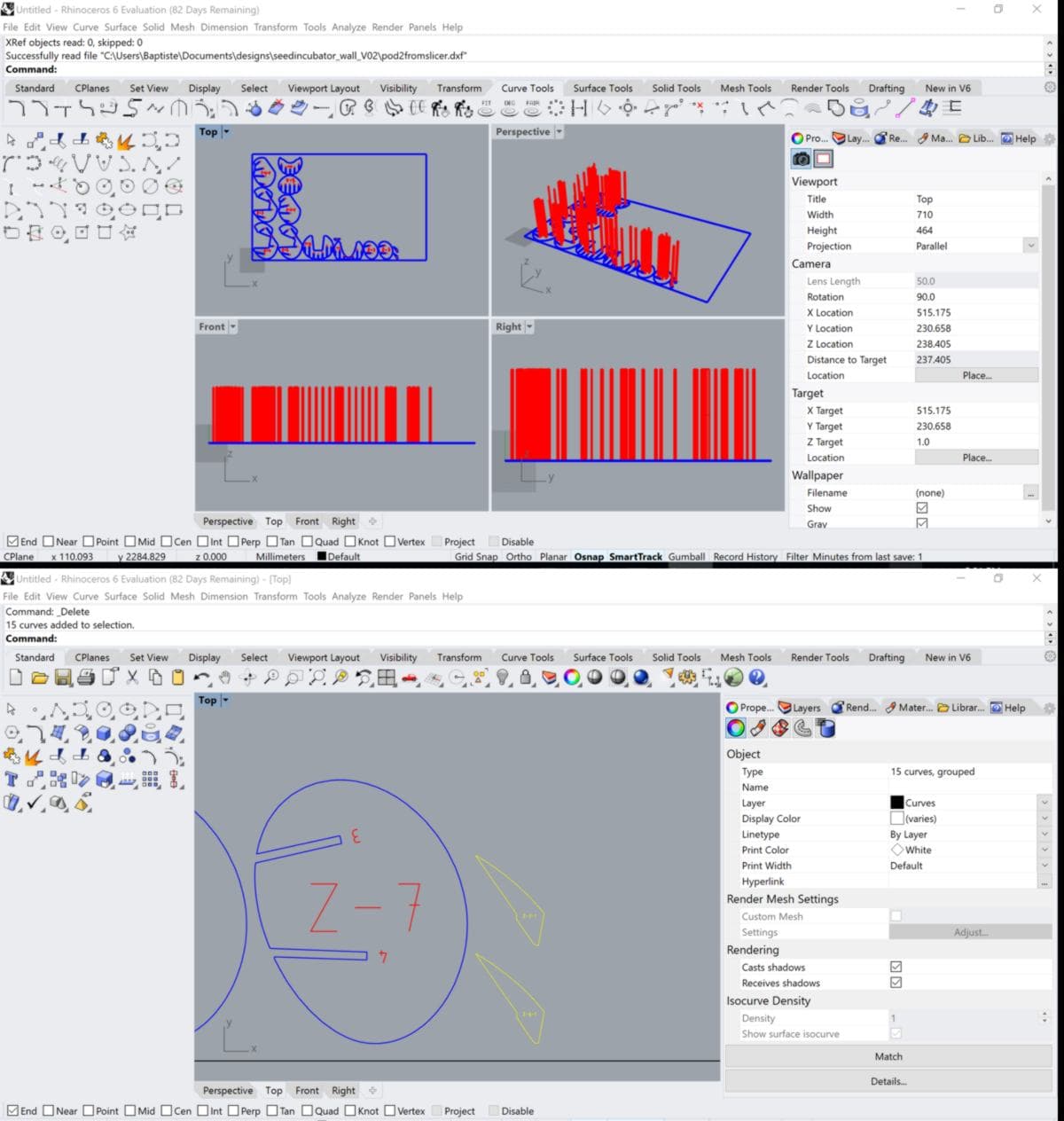Click Target Location Place... button

point(976,458)
